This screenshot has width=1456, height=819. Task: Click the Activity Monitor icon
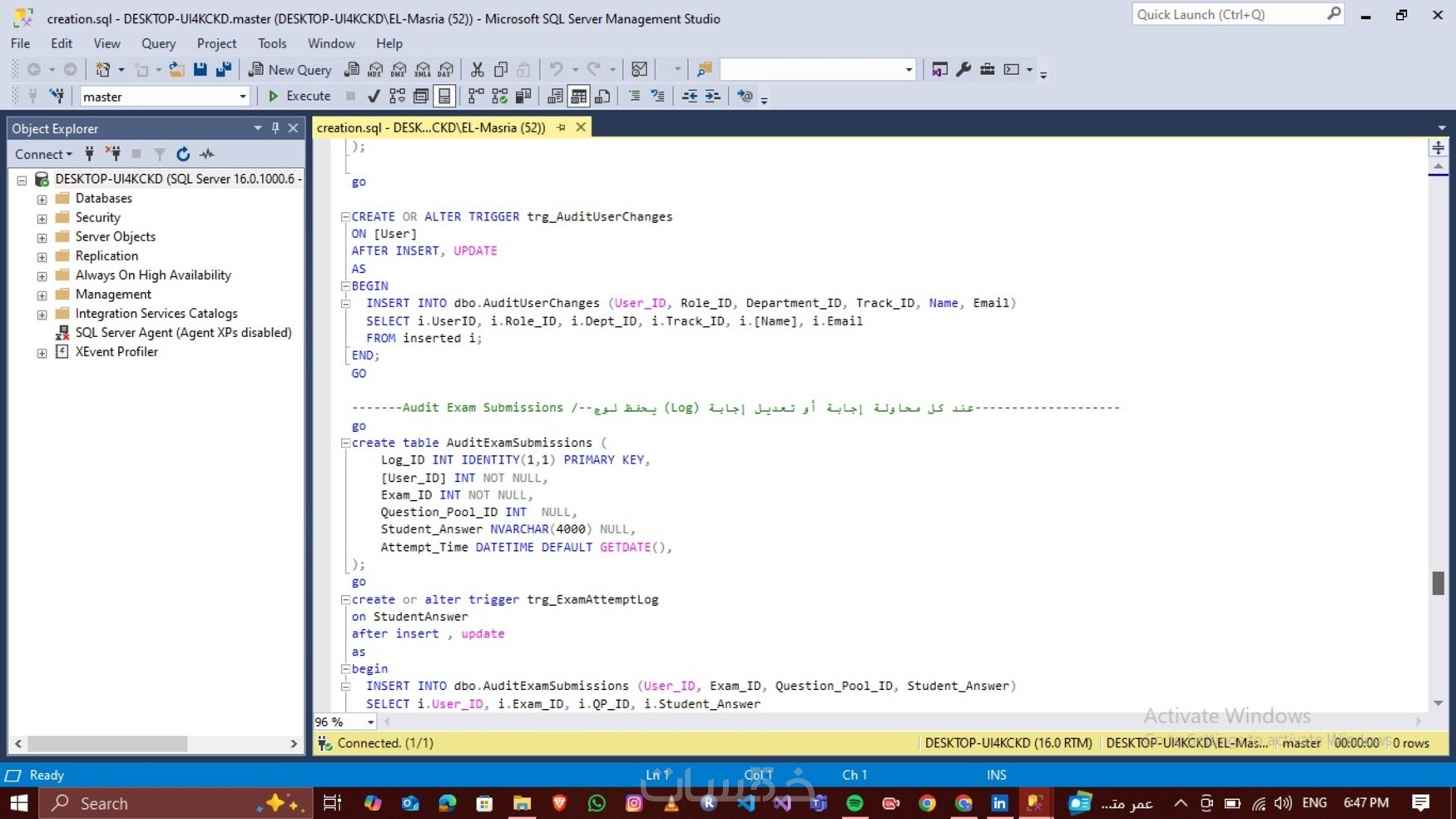(x=639, y=70)
